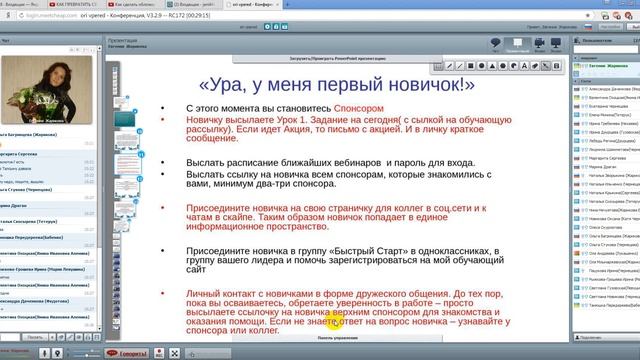640x360 pixels.
Task: Toggle the microphone button in bottom bar
Action: (45, 353)
